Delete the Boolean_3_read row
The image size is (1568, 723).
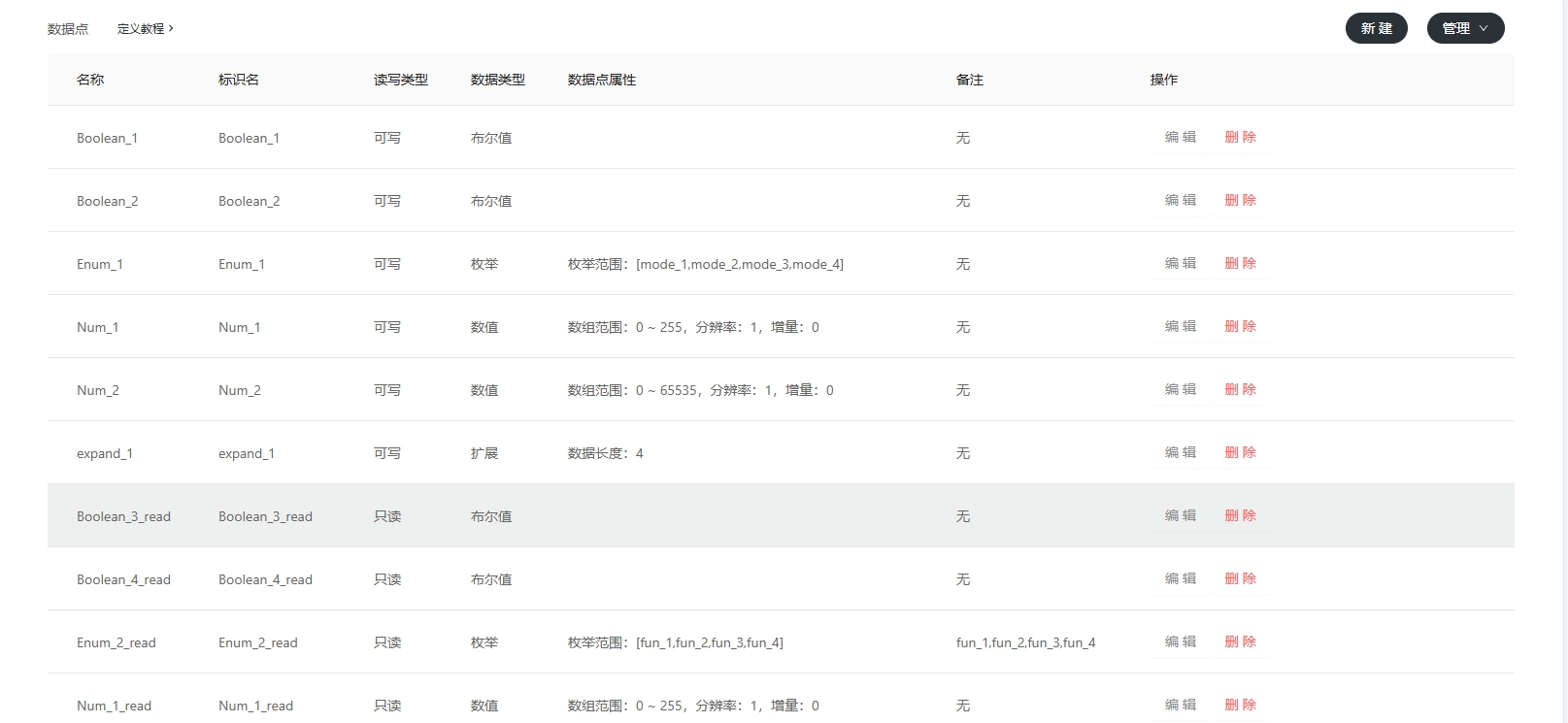click(x=1240, y=515)
